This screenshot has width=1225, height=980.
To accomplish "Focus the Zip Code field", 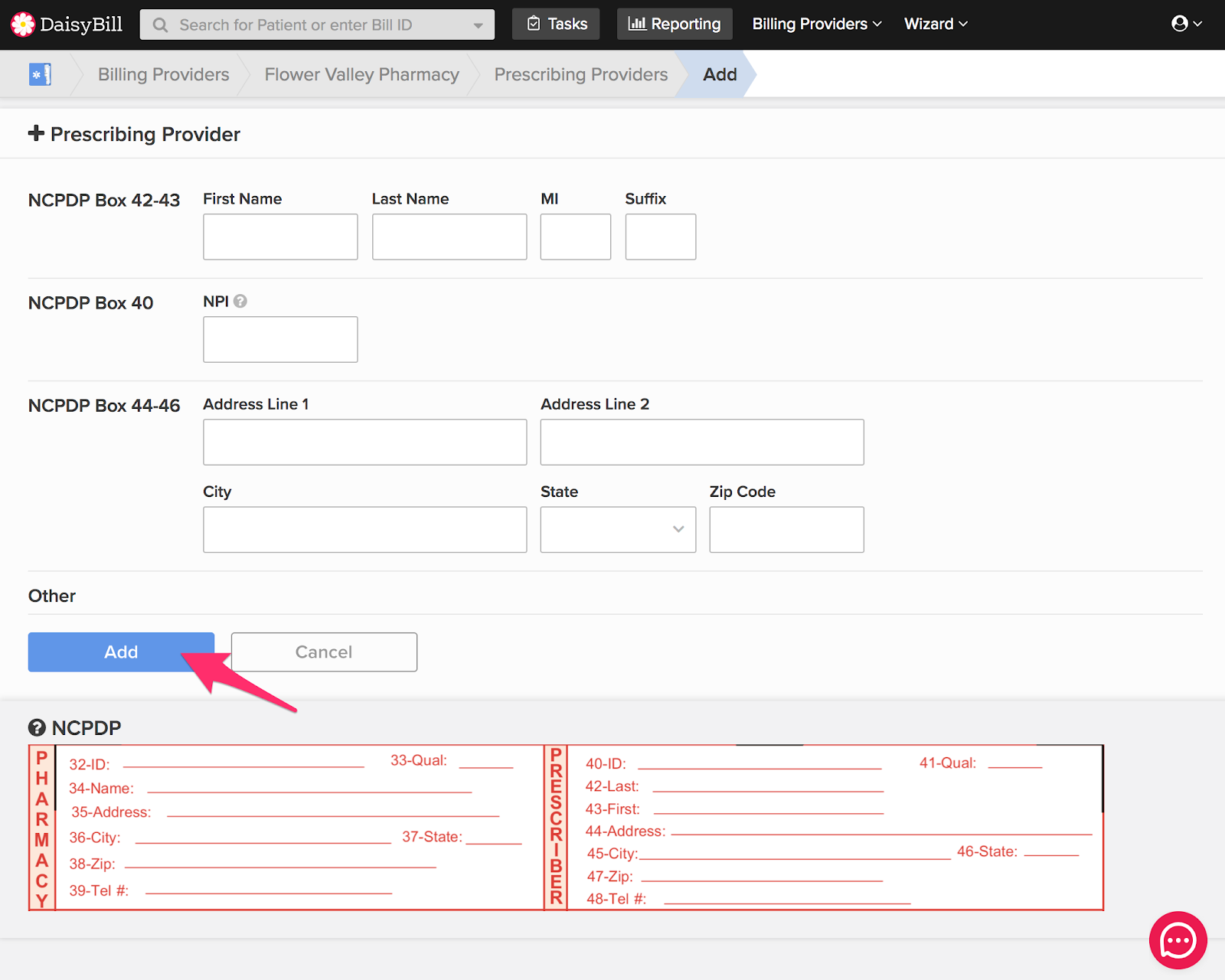I will click(786, 529).
